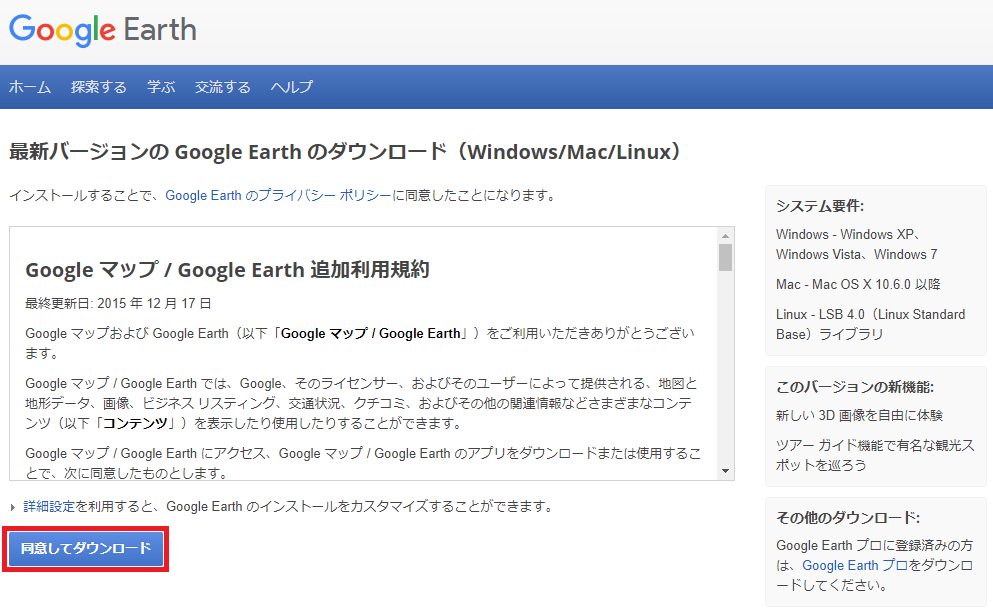Click the その他のダウンロード: heading
Screen dimensions: 993x614
click(x=848, y=518)
